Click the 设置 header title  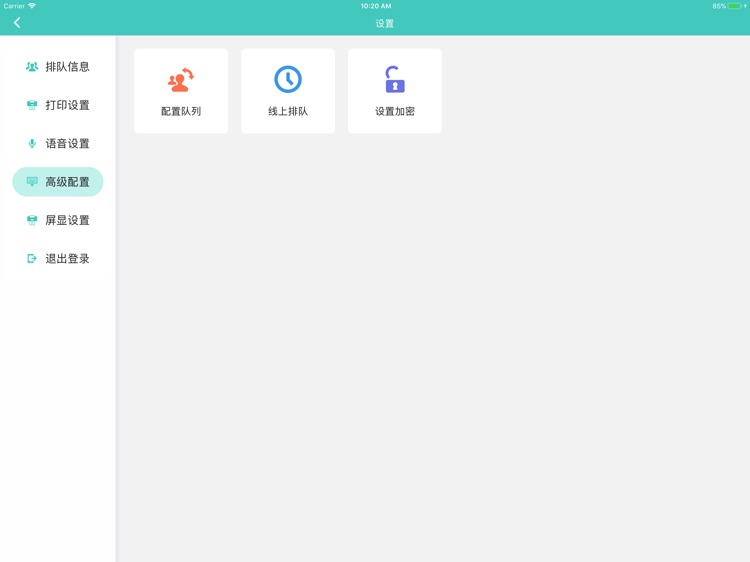click(385, 23)
